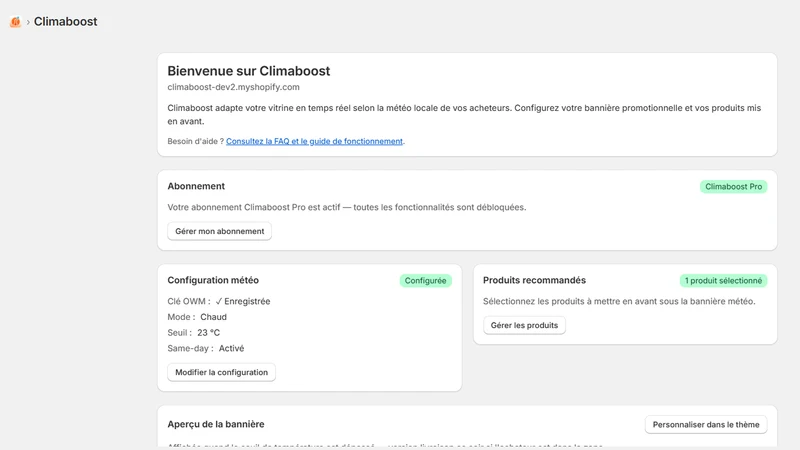Click the Bienvenue sur Climaboost heading
The width and height of the screenshot is (800, 450).
point(248,71)
